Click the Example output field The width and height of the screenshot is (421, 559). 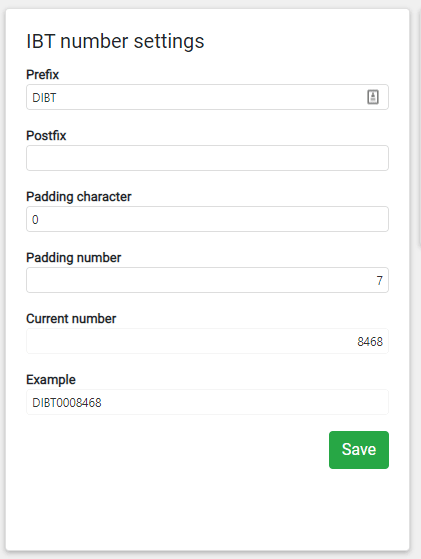(207, 402)
